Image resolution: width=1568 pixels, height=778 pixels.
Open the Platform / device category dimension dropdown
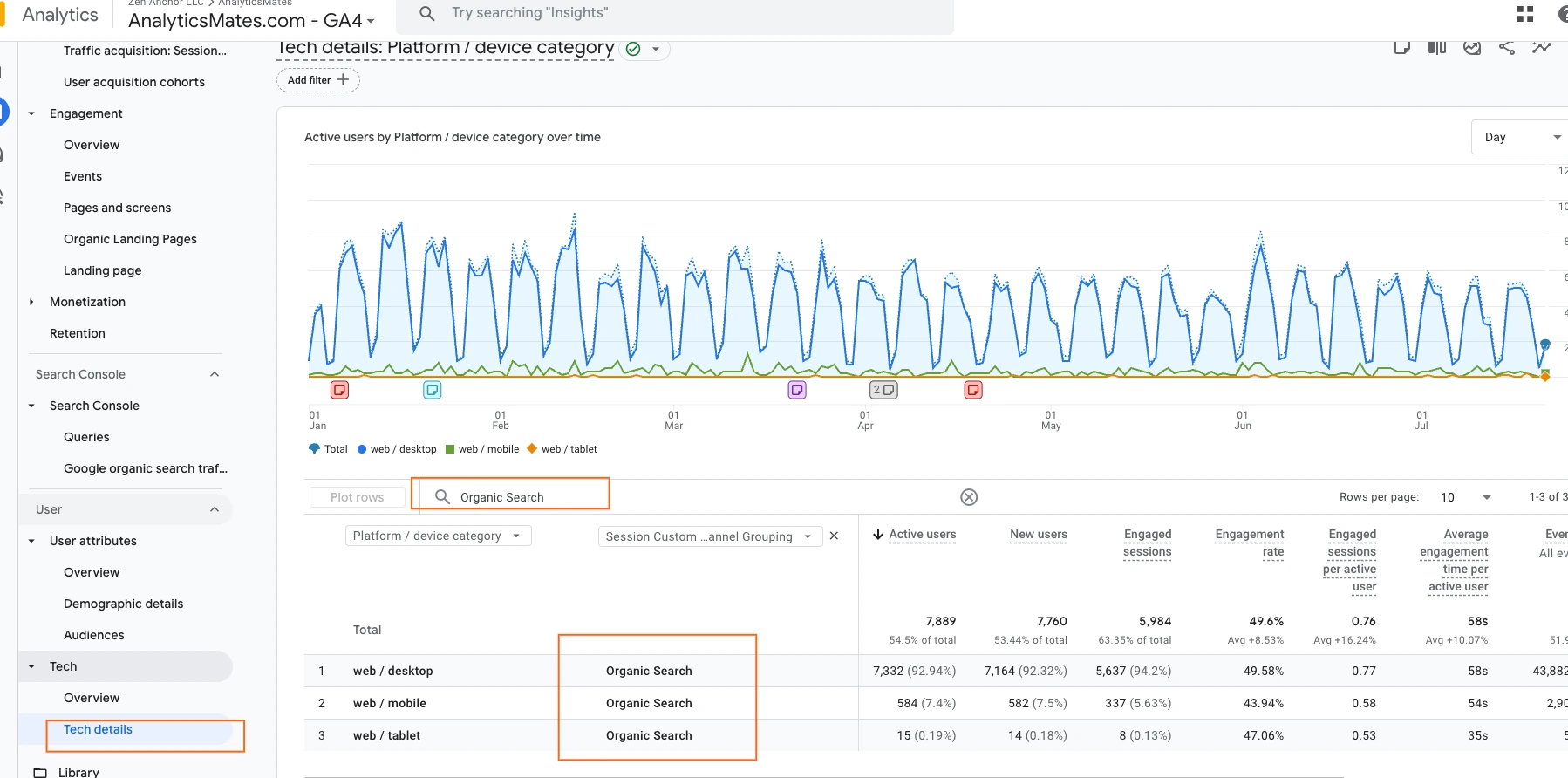438,536
